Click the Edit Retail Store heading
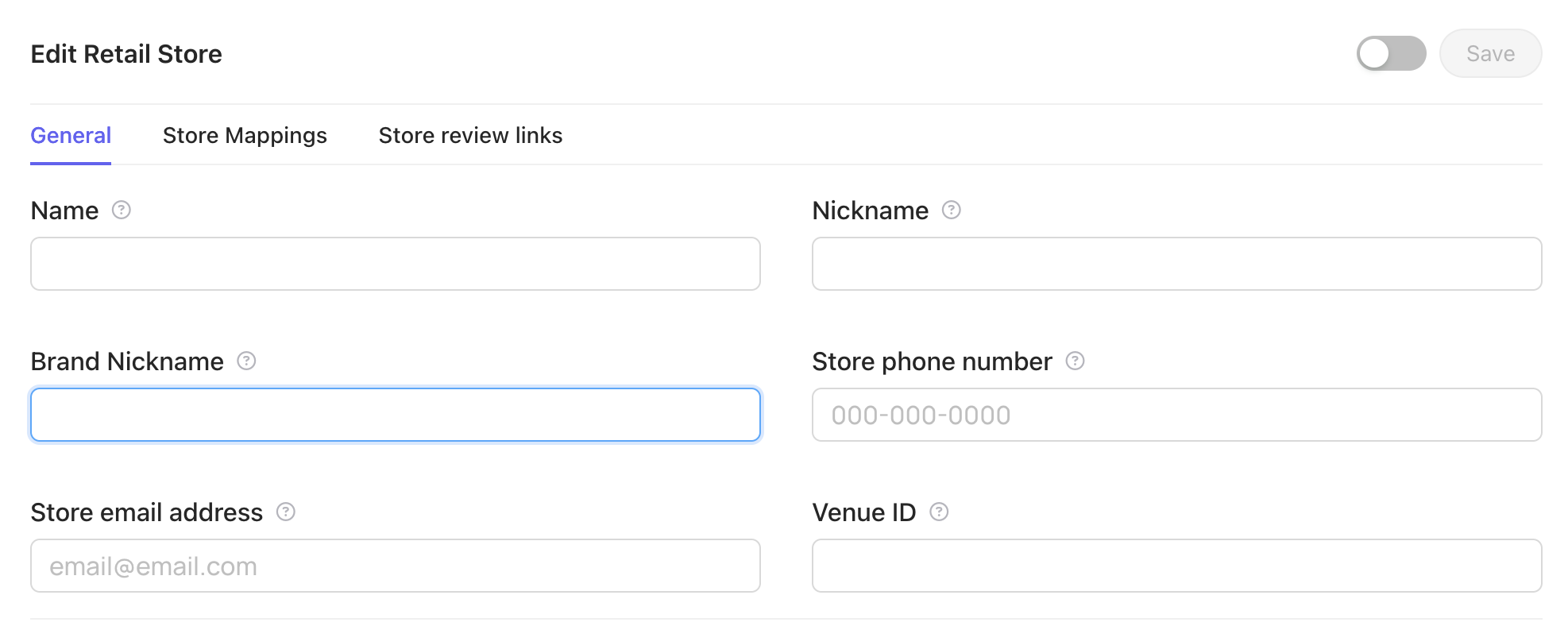1568x626 pixels. [x=126, y=54]
